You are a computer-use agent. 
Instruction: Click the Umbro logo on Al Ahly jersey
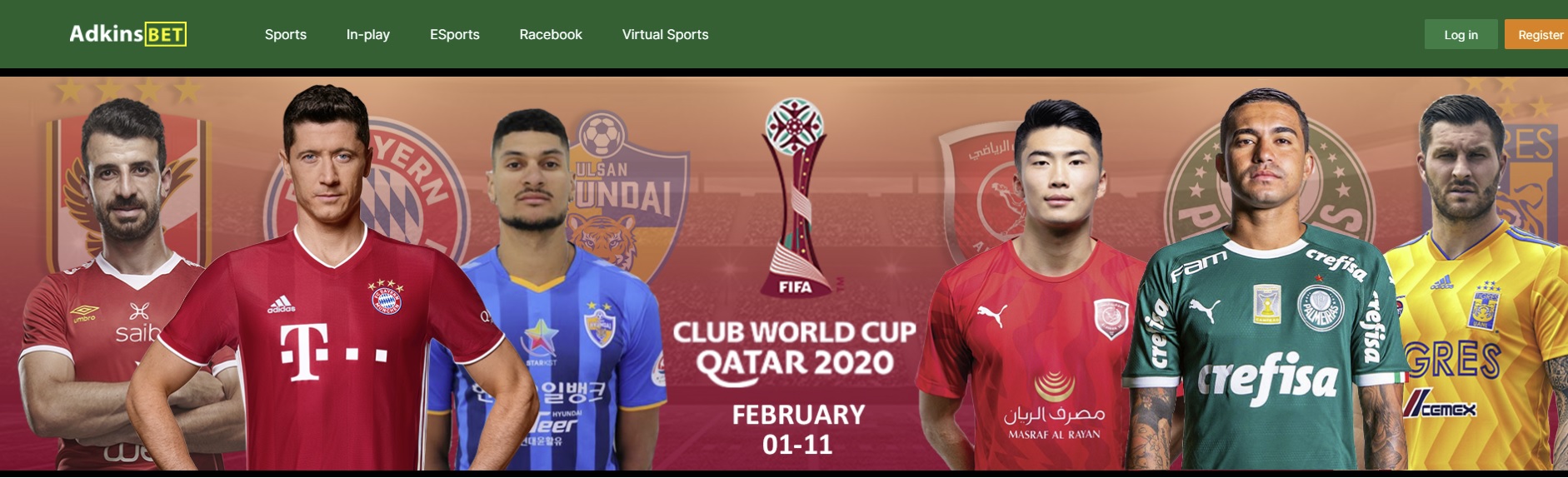85,313
